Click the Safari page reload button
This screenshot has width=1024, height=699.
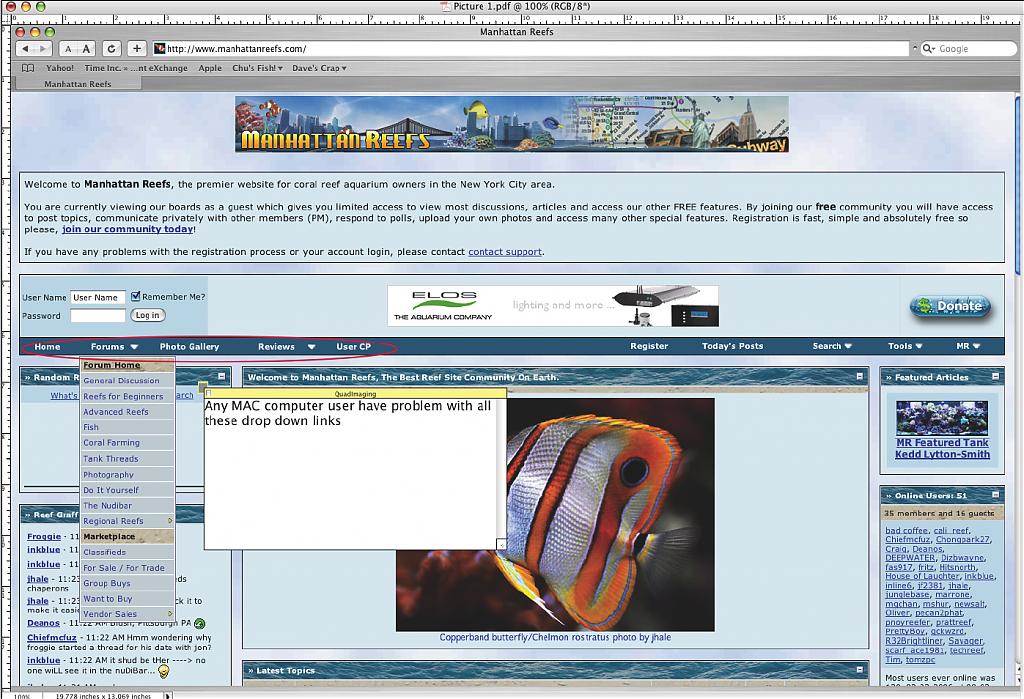click(x=111, y=49)
